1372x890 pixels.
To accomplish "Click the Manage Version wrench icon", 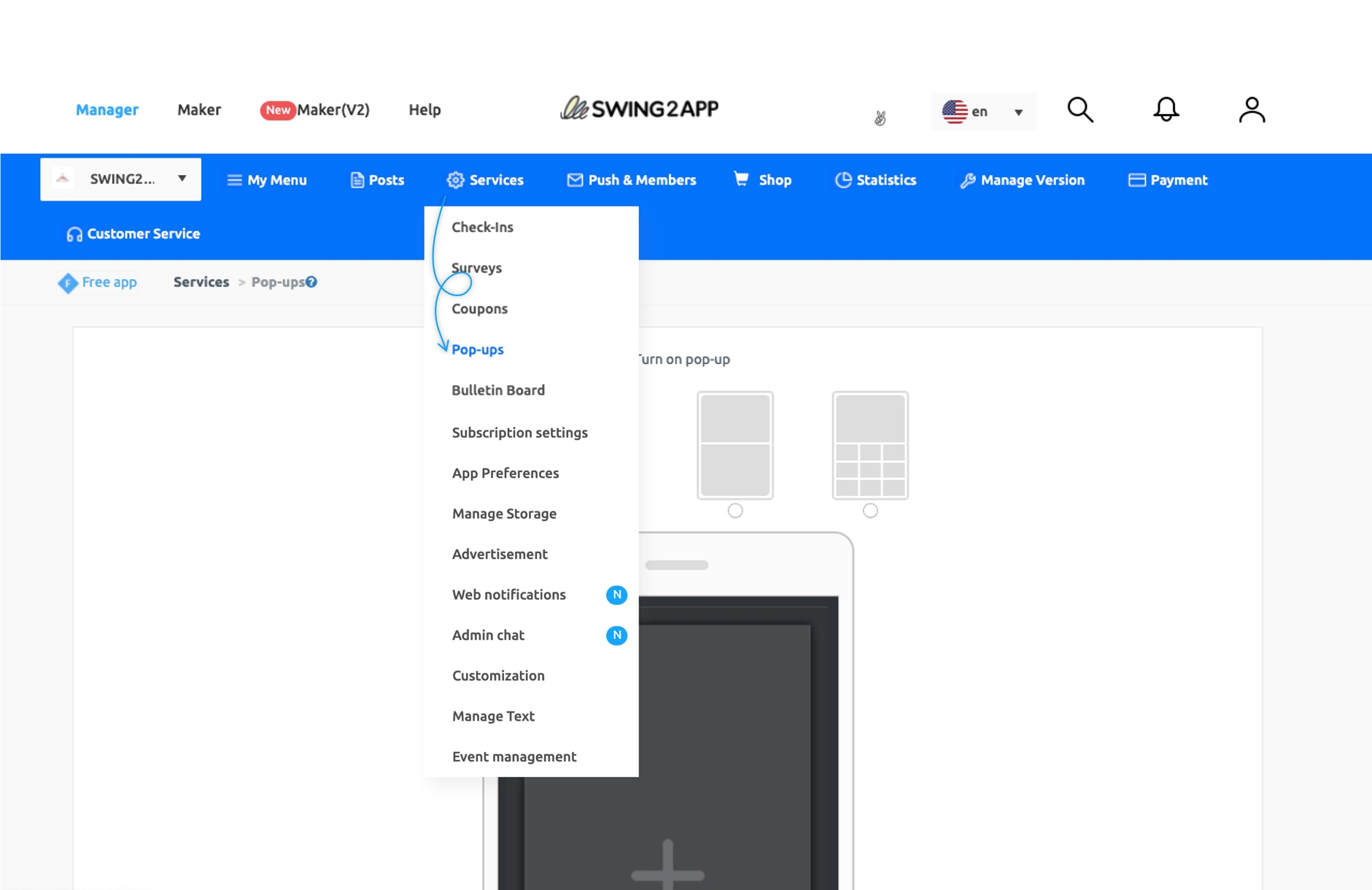I will tap(968, 181).
